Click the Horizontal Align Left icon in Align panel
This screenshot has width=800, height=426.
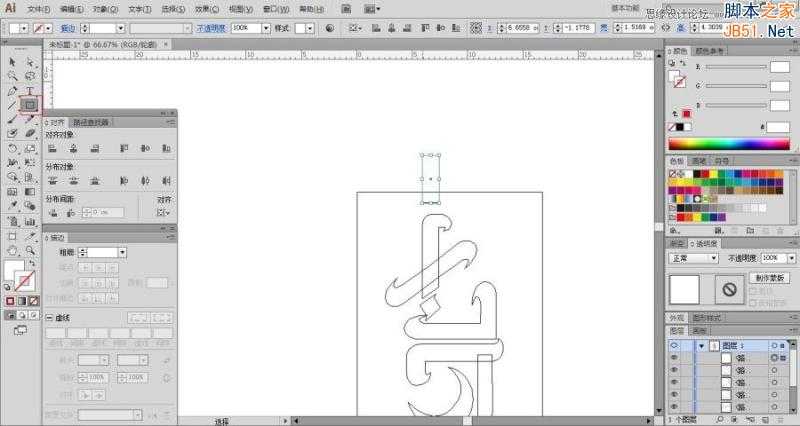click(x=52, y=148)
